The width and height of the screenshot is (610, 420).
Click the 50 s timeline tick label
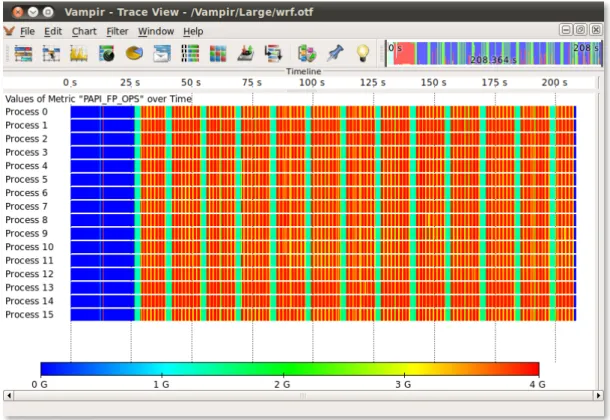191,82
